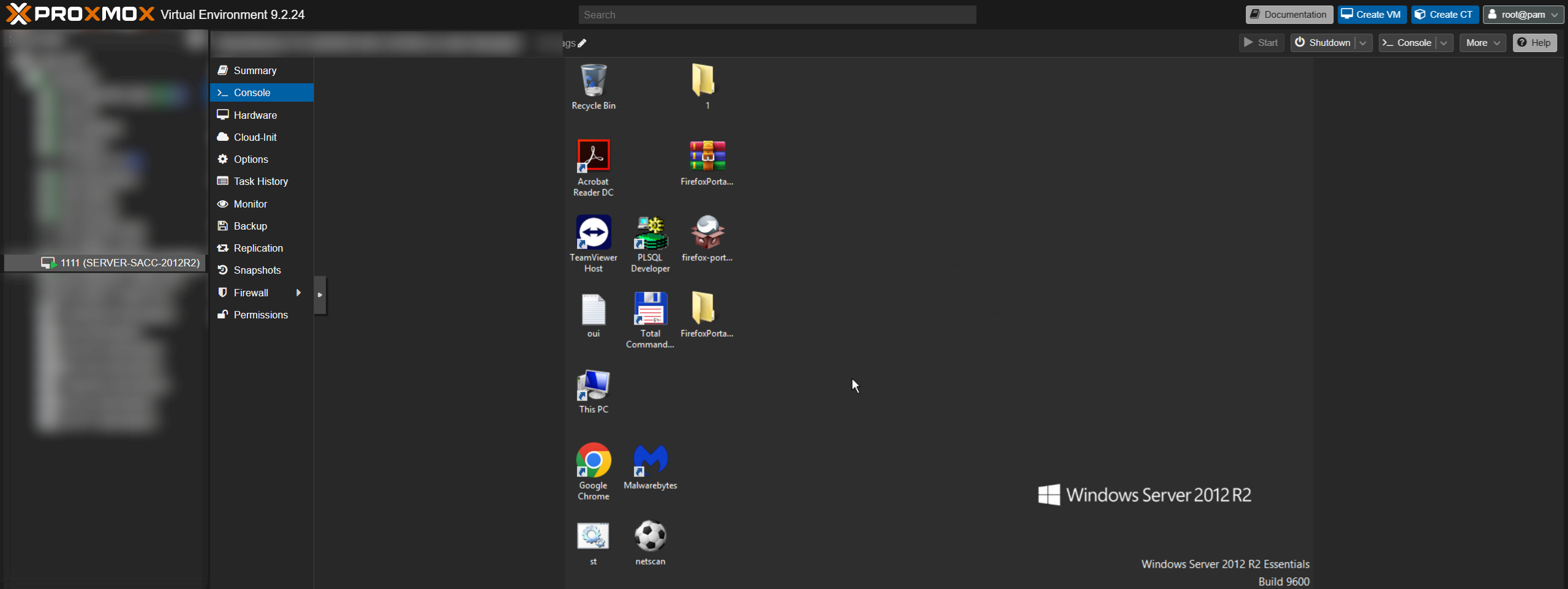
Task: Click the tags edit pencil icon
Action: click(582, 43)
